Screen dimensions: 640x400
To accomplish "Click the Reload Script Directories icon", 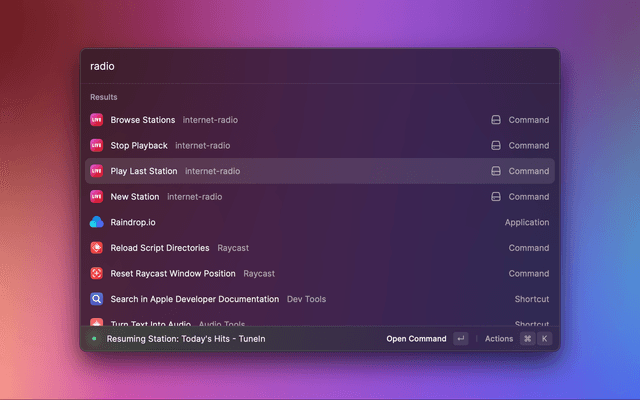I will pos(97,248).
